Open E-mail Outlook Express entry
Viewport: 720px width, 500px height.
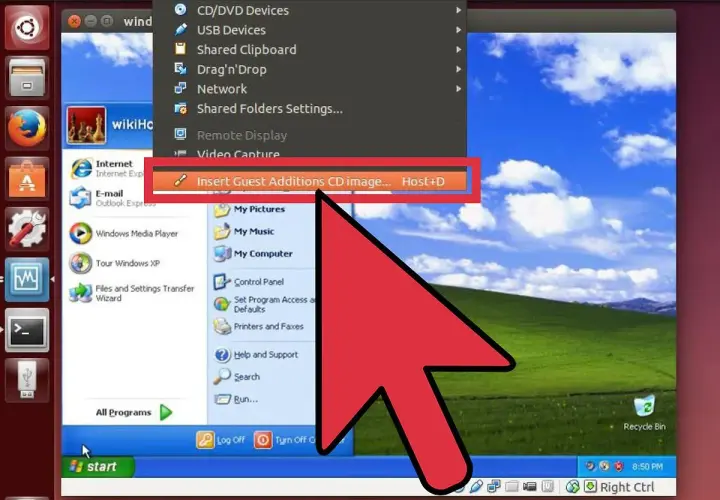112,198
